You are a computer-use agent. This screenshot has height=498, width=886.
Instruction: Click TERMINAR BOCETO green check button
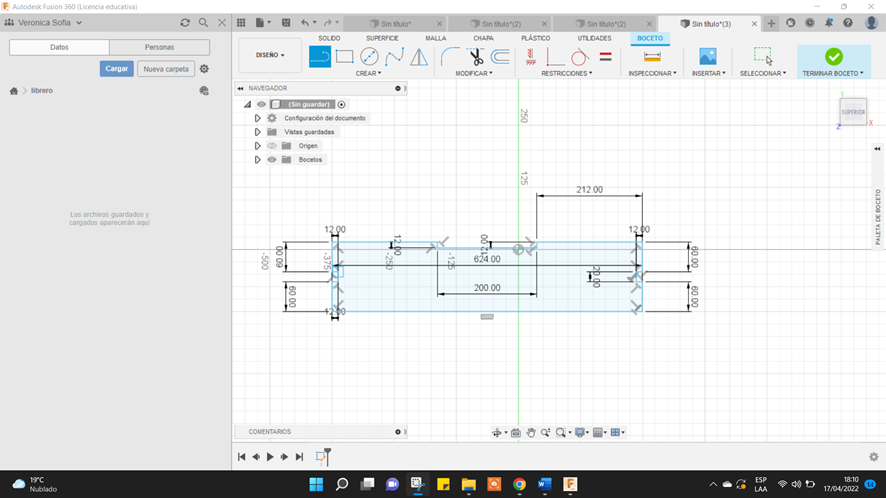click(833, 57)
